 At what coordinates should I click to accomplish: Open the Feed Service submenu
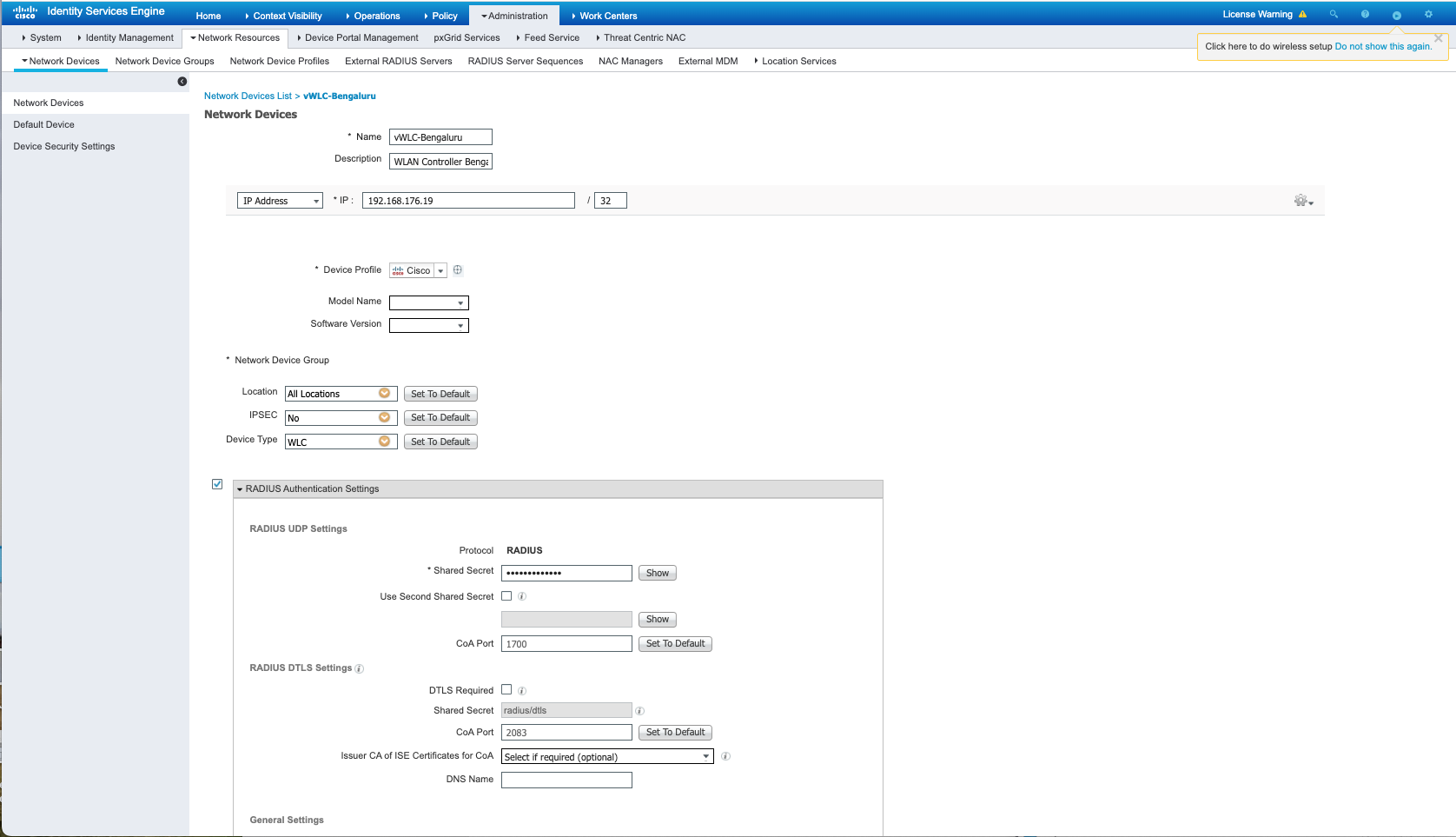pyautogui.click(x=547, y=37)
